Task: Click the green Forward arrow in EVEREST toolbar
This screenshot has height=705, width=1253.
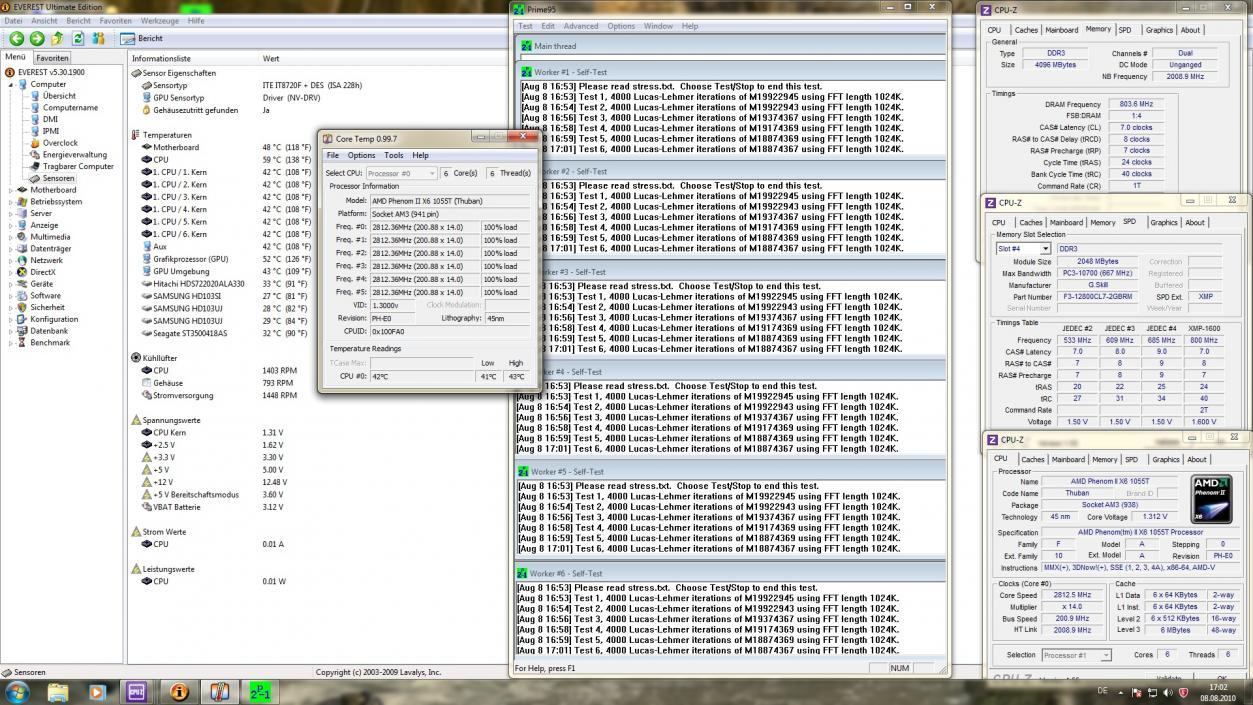Action: pyautogui.click(x=37, y=38)
